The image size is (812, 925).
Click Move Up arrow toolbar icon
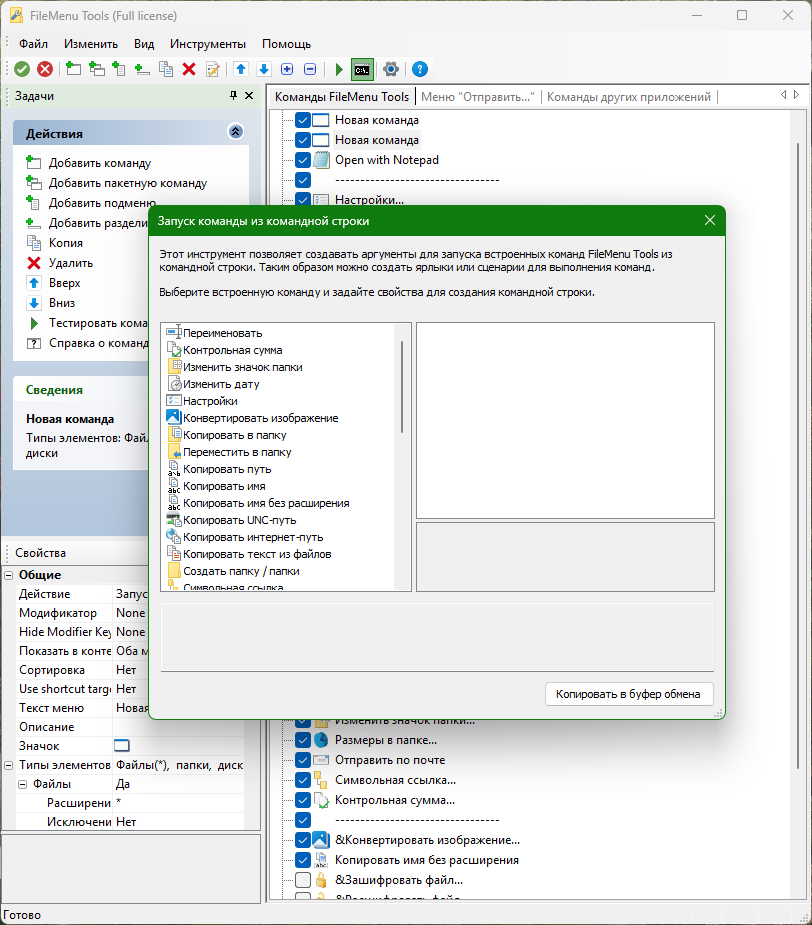pyautogui.click(x=241, y=69)
